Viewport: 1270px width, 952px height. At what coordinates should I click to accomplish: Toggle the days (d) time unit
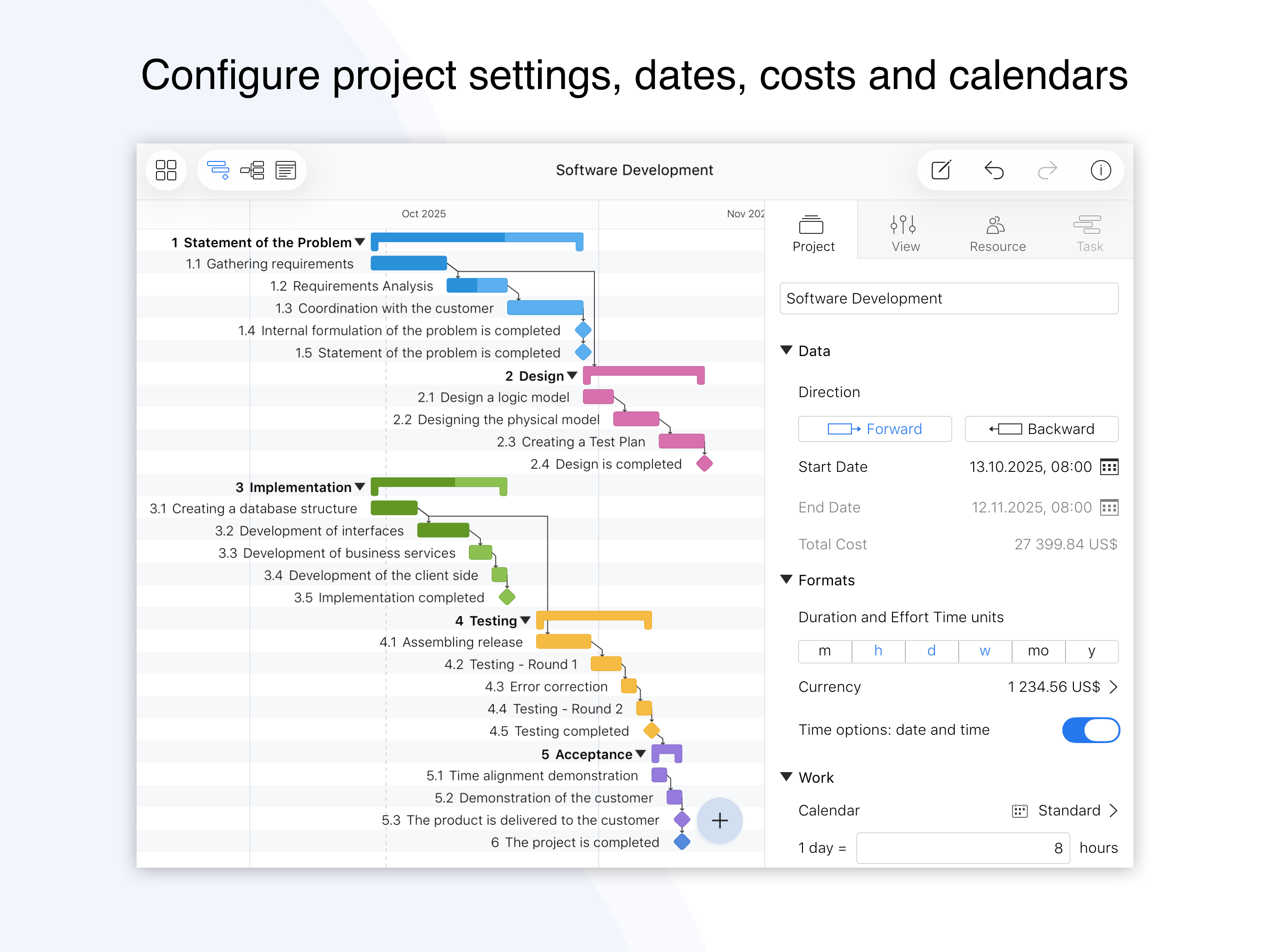[931, 651]
